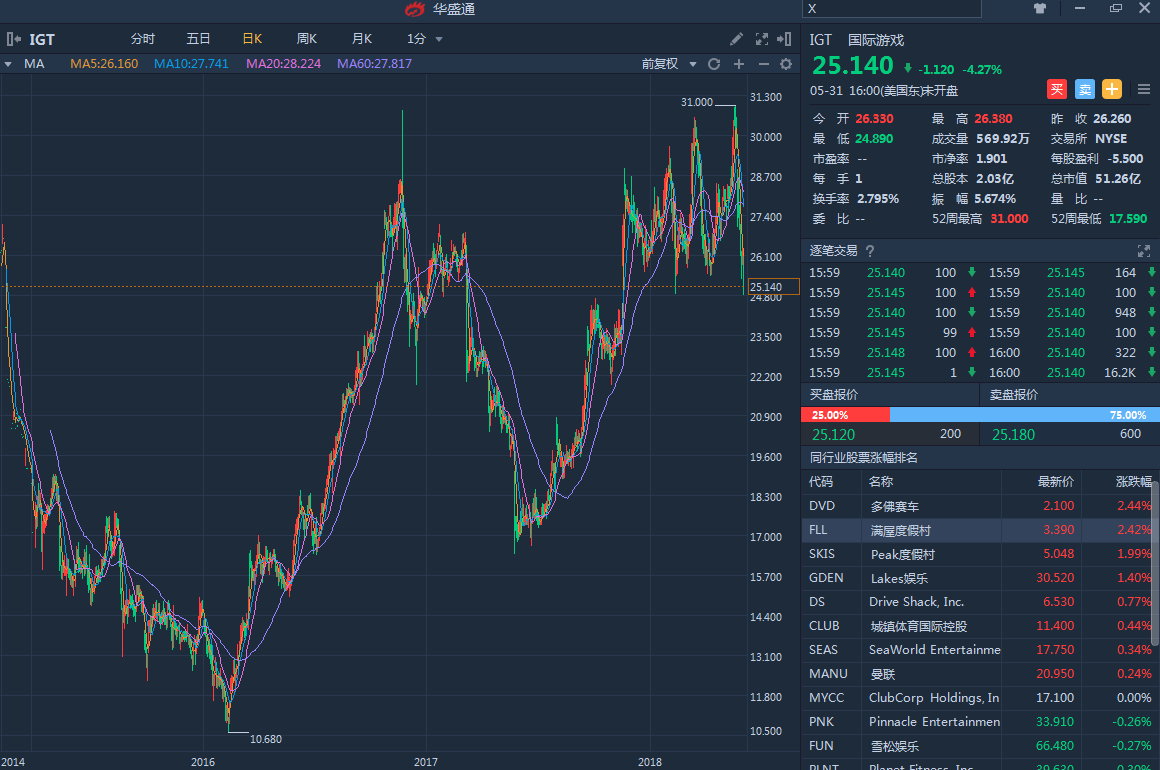The image size is (1160, 770).
Task: Switch to the 周K weekly chart tab
Action: [x=307, y=39]
